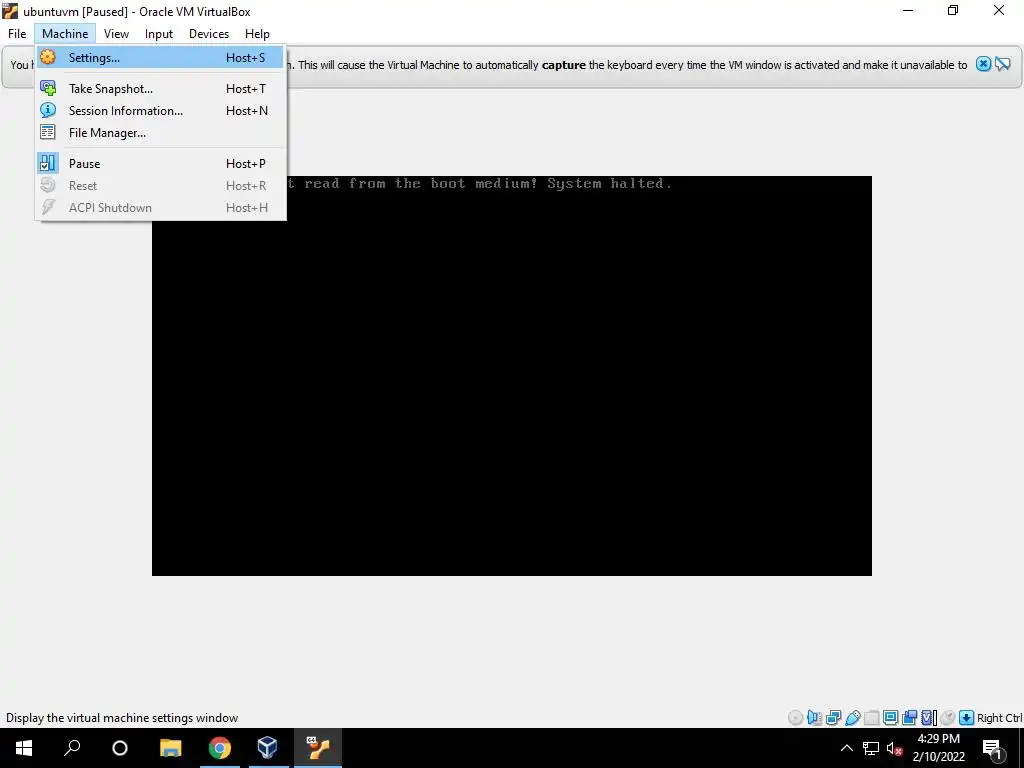Click the File Manager list icon

point(48,133)
